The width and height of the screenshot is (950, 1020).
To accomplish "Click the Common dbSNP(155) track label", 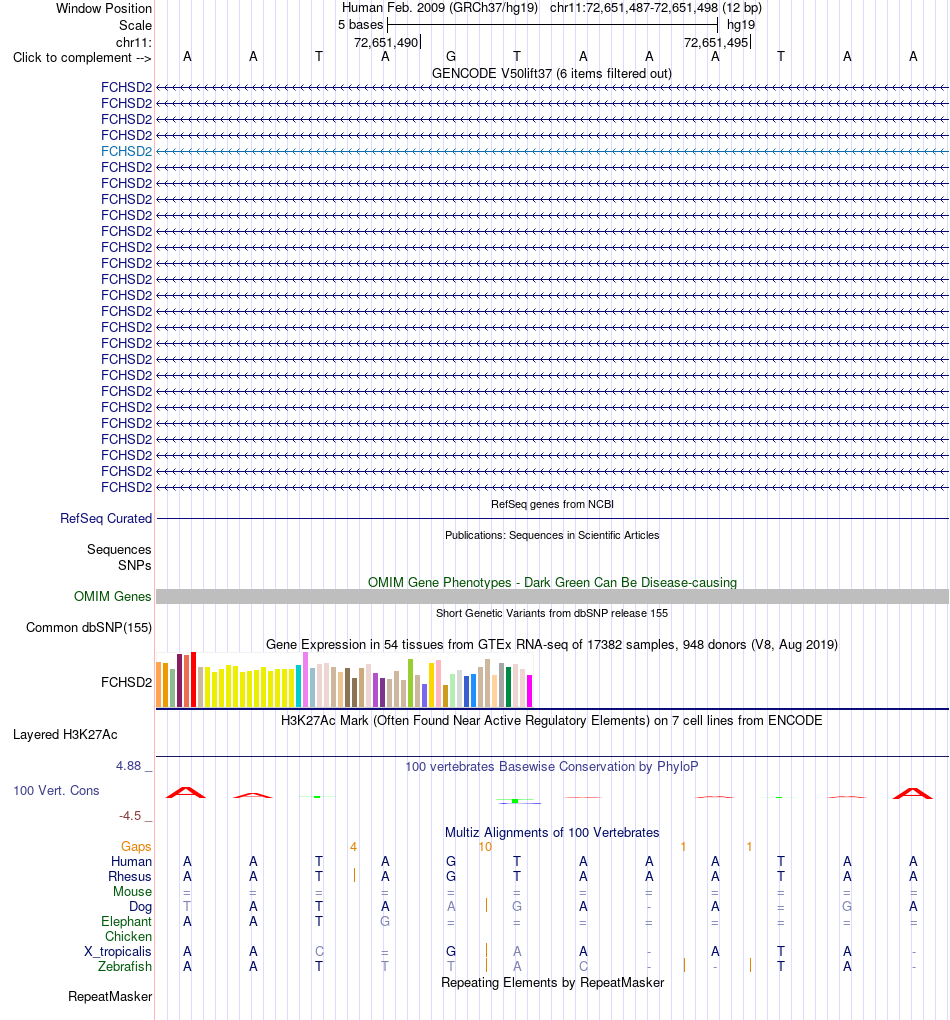I will 89,628.
